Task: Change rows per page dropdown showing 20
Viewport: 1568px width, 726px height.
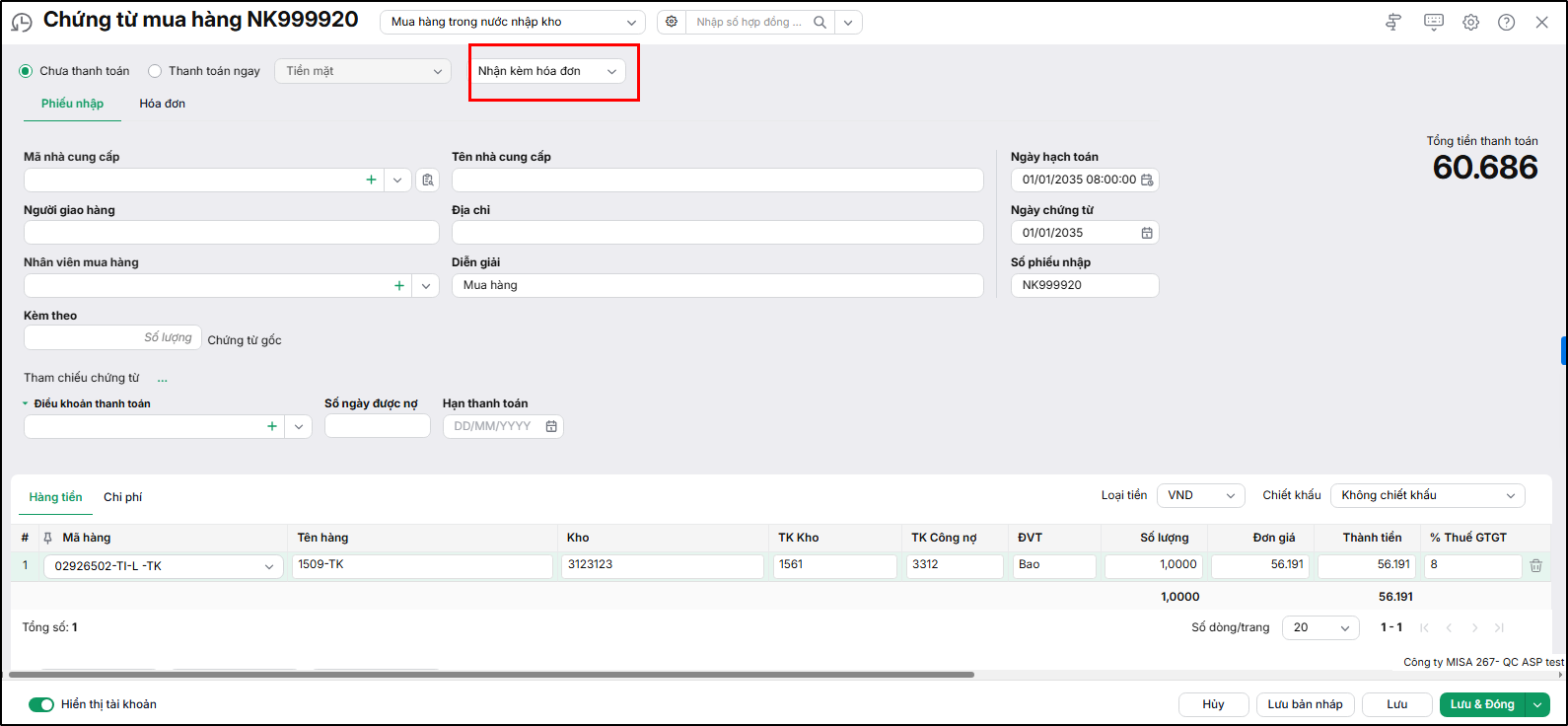Action: [1320, 627]
